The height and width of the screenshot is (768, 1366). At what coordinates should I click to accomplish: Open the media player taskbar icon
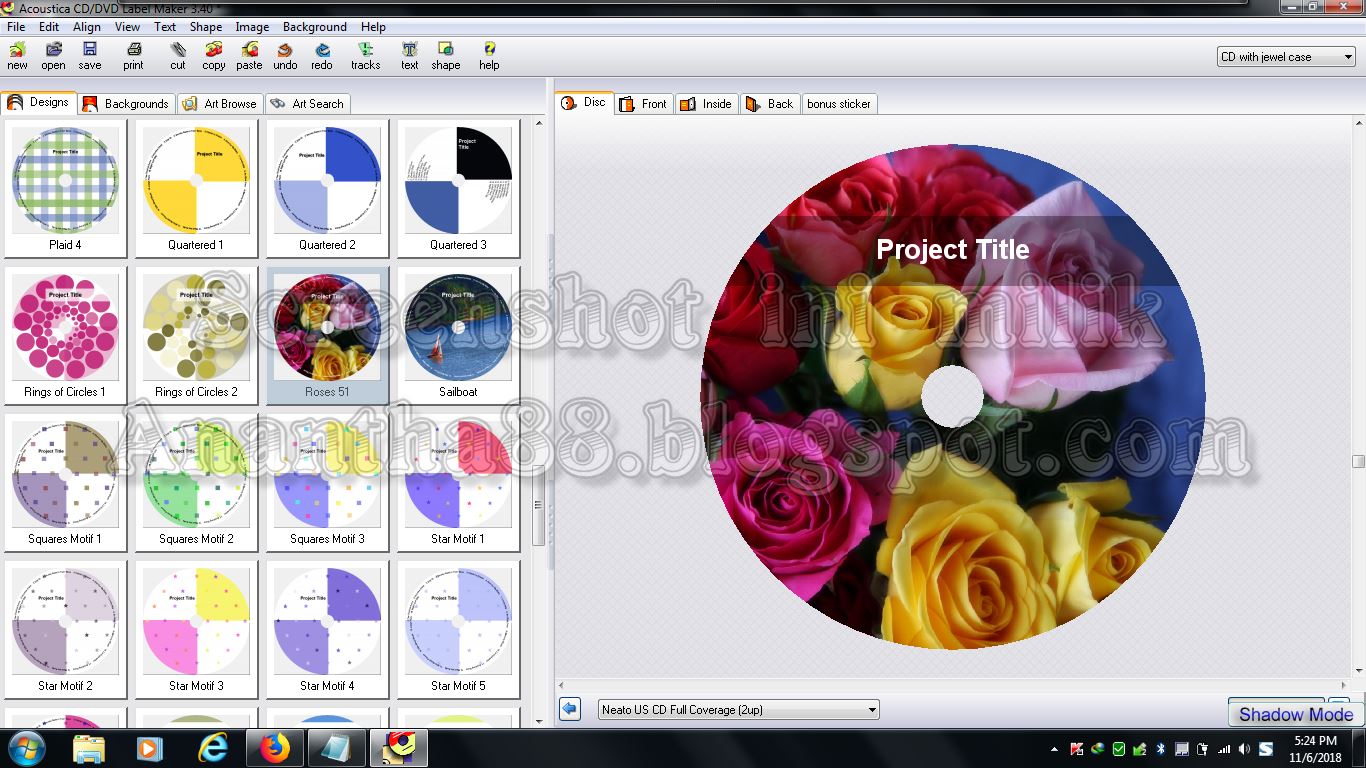(150, 748)
